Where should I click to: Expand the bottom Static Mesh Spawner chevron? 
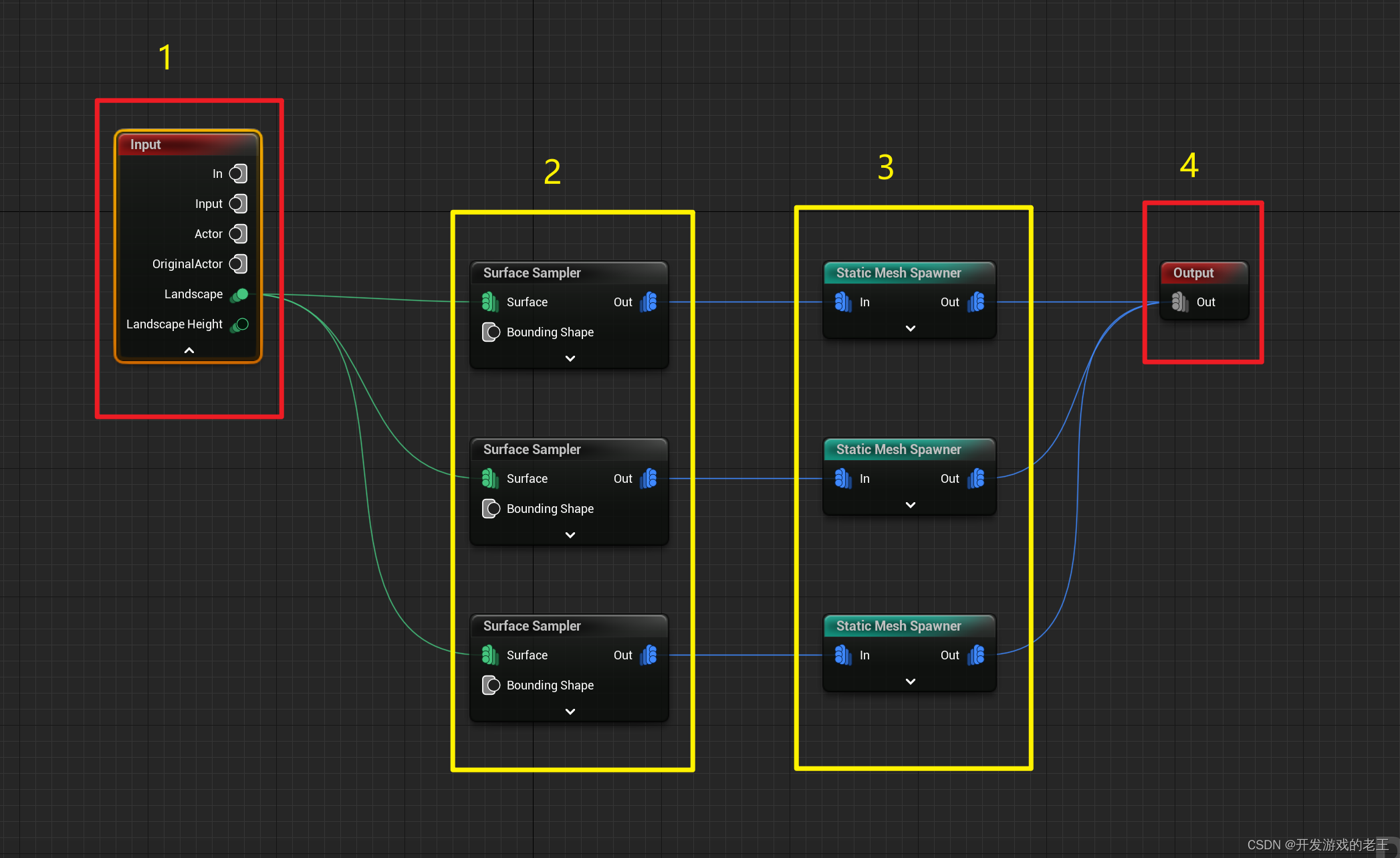click(911, 681)
